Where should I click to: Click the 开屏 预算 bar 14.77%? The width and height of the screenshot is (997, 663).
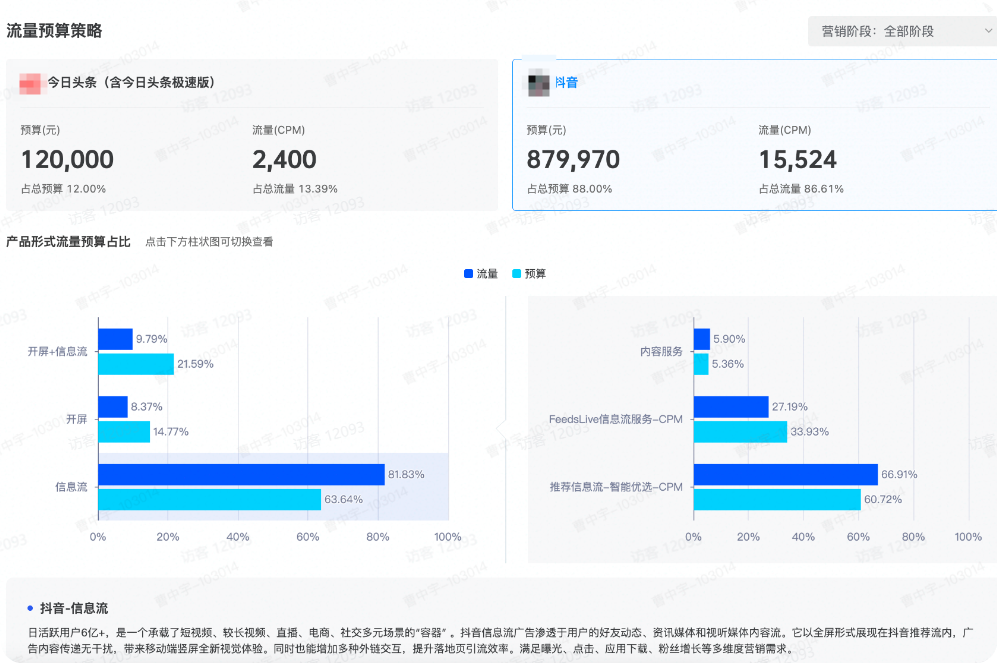coord(124,432)
